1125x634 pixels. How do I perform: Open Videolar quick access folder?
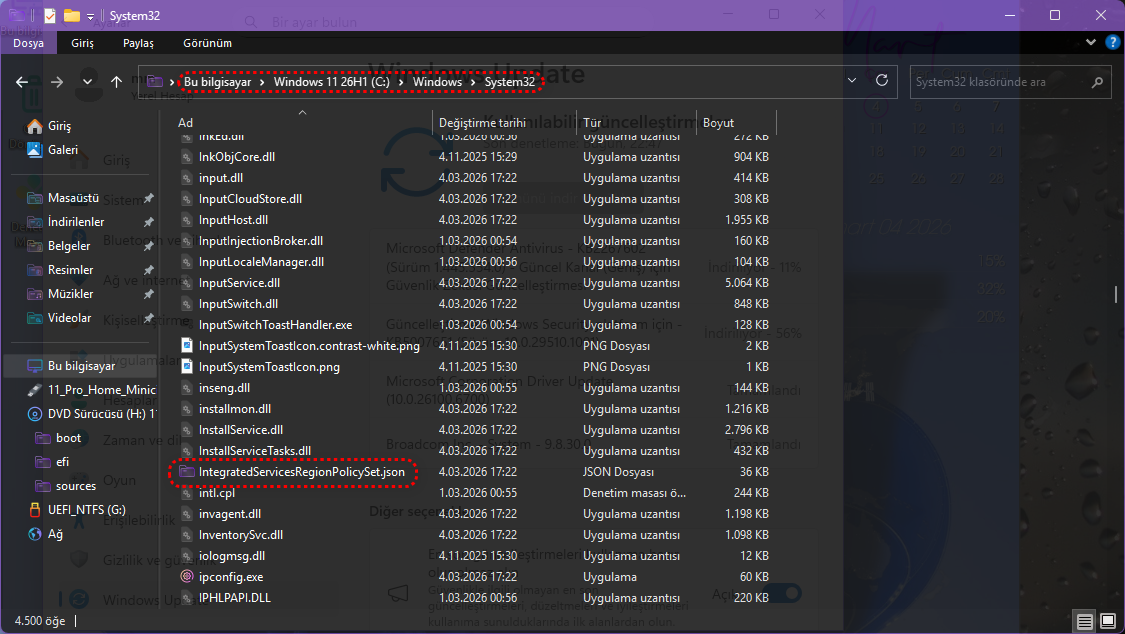pos(69,318)
